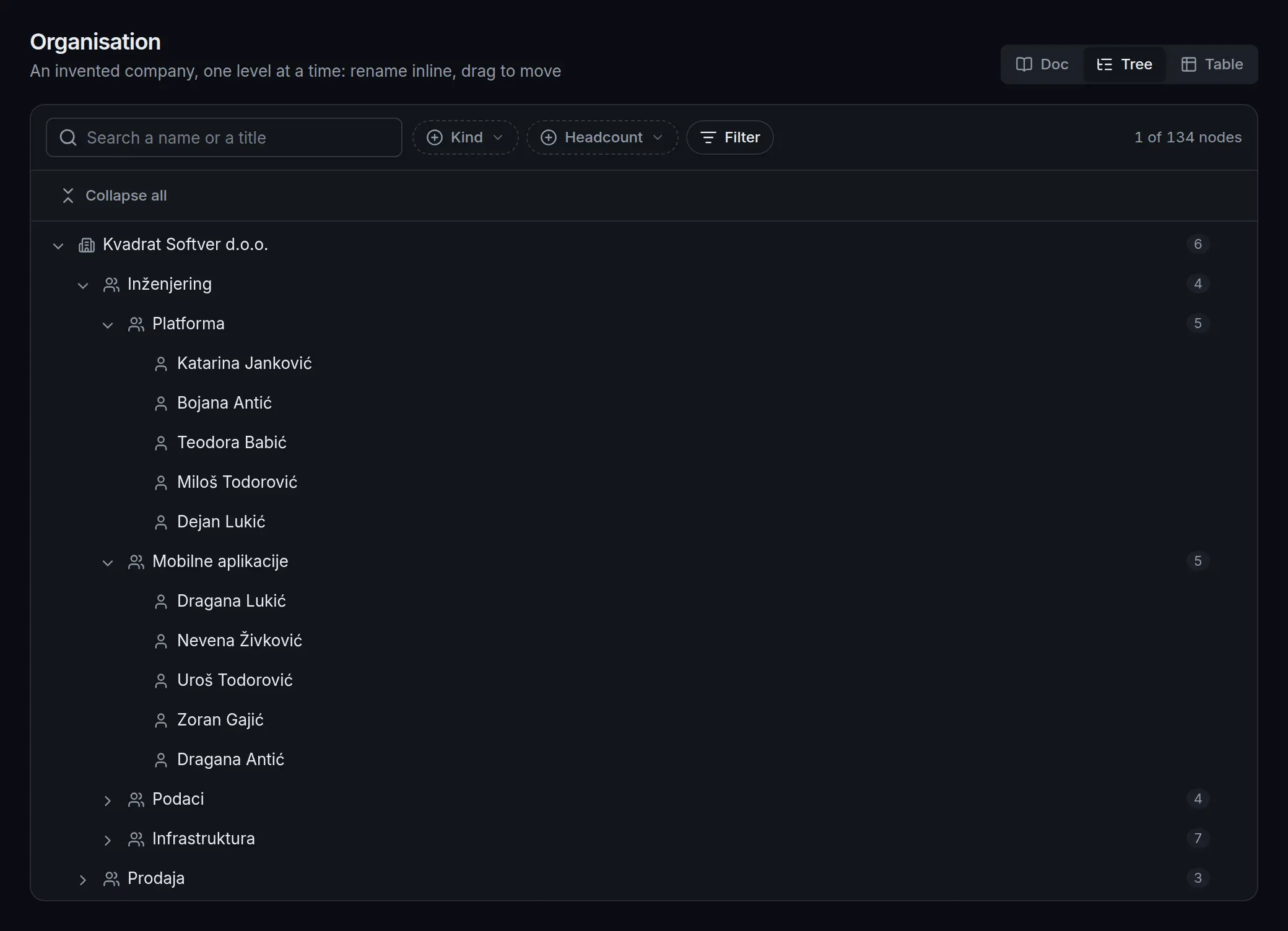Collapse the Mobilne aplikacije chevron
The height and width of the screenshot is (931, 1288).
(108, 563)
